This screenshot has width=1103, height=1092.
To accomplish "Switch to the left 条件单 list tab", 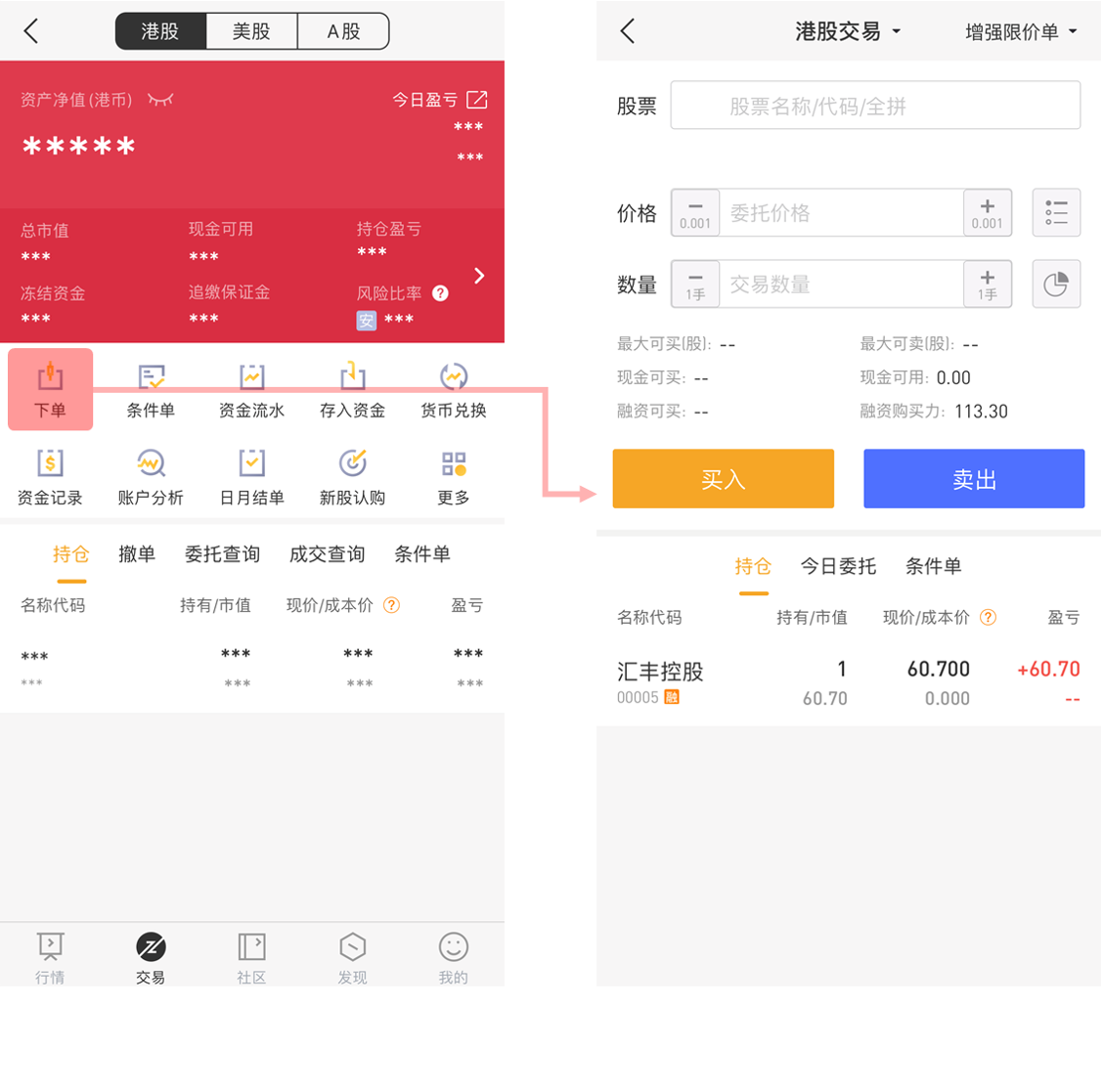I will (x=422, y=554).
